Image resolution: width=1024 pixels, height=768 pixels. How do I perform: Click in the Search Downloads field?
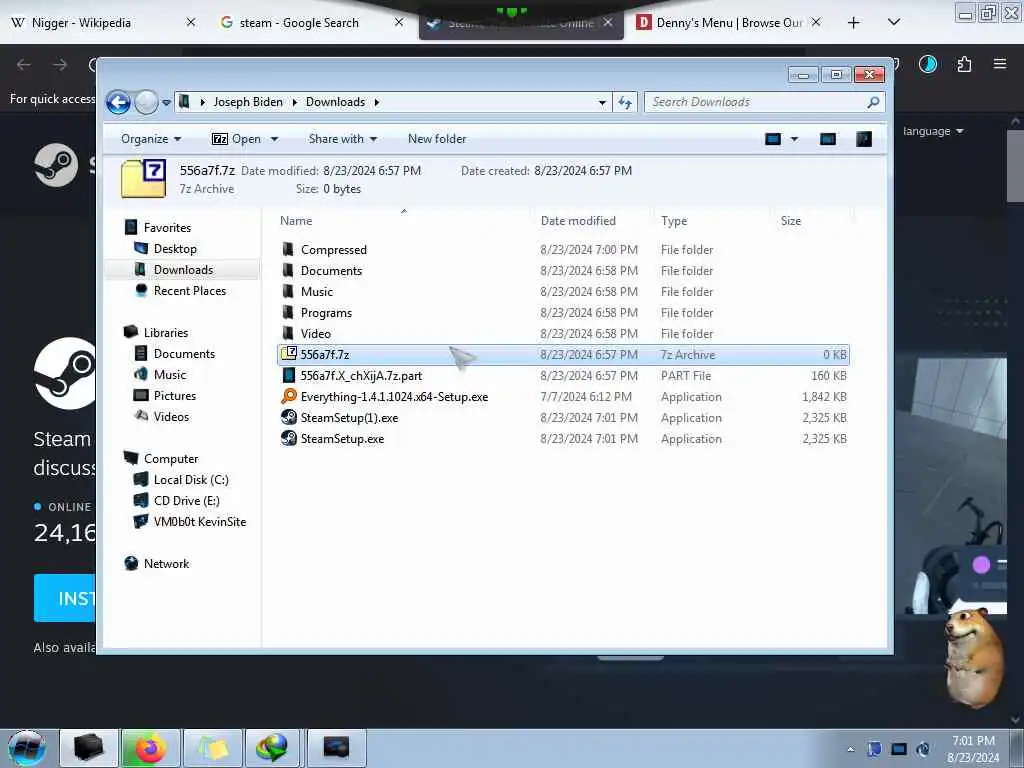point(765,103)
